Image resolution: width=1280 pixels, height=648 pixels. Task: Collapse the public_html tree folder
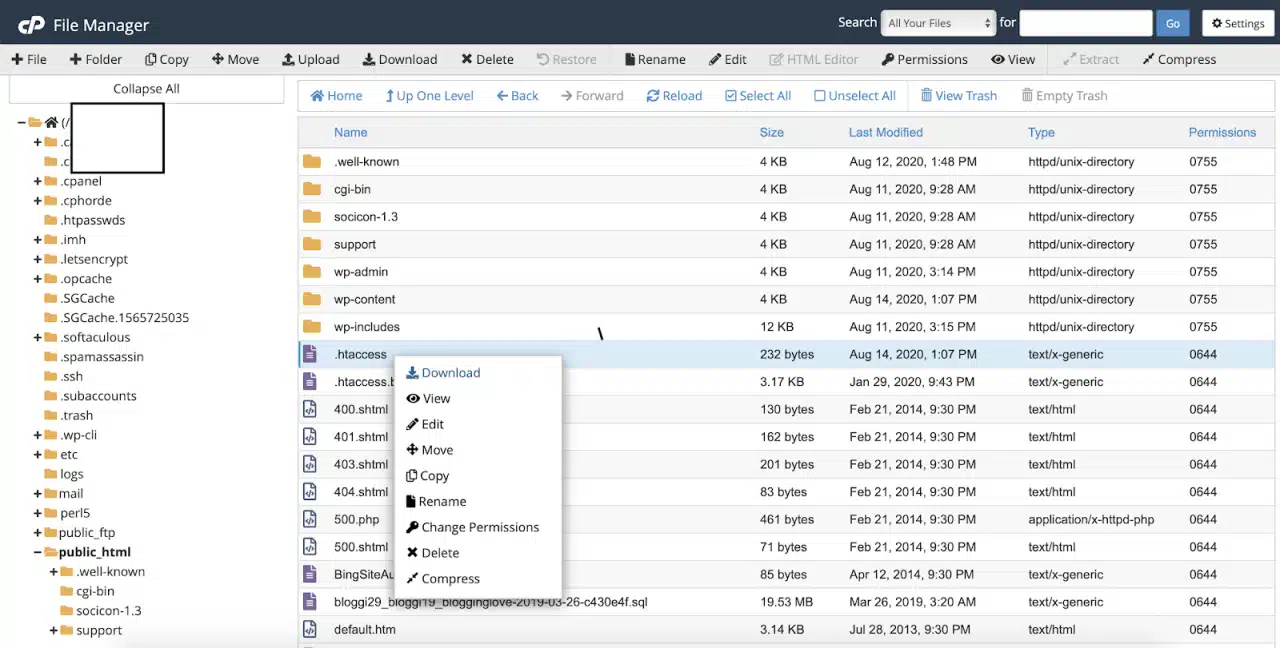click(38, 552)
